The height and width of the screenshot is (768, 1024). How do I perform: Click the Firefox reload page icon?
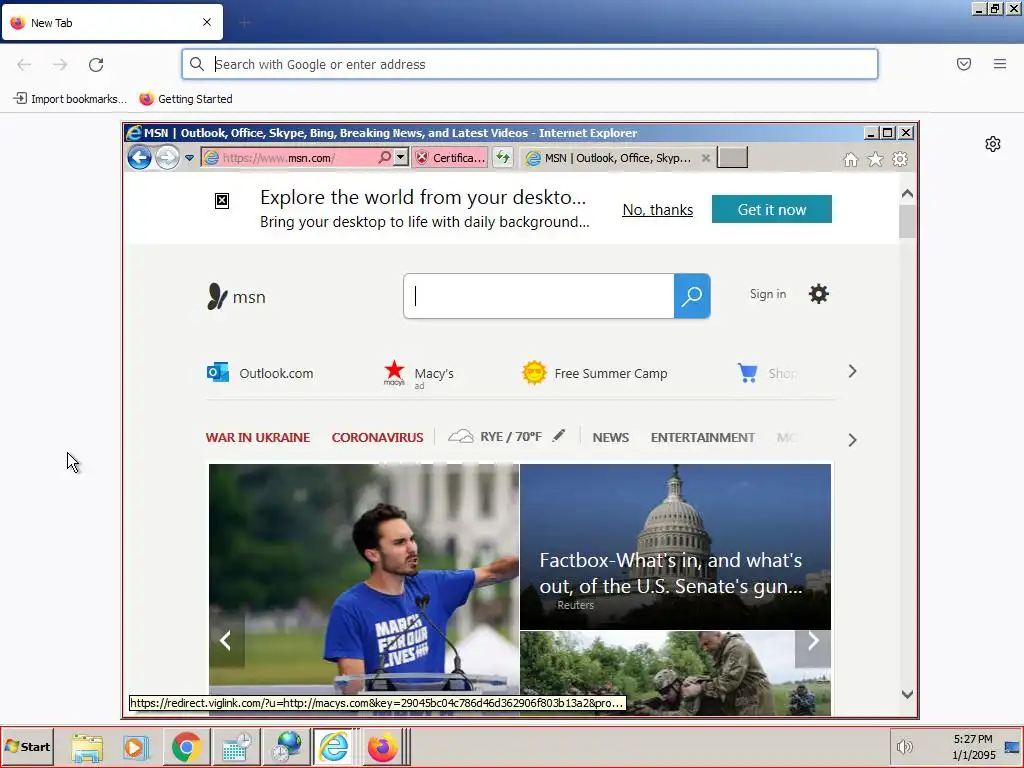point(96,65)
